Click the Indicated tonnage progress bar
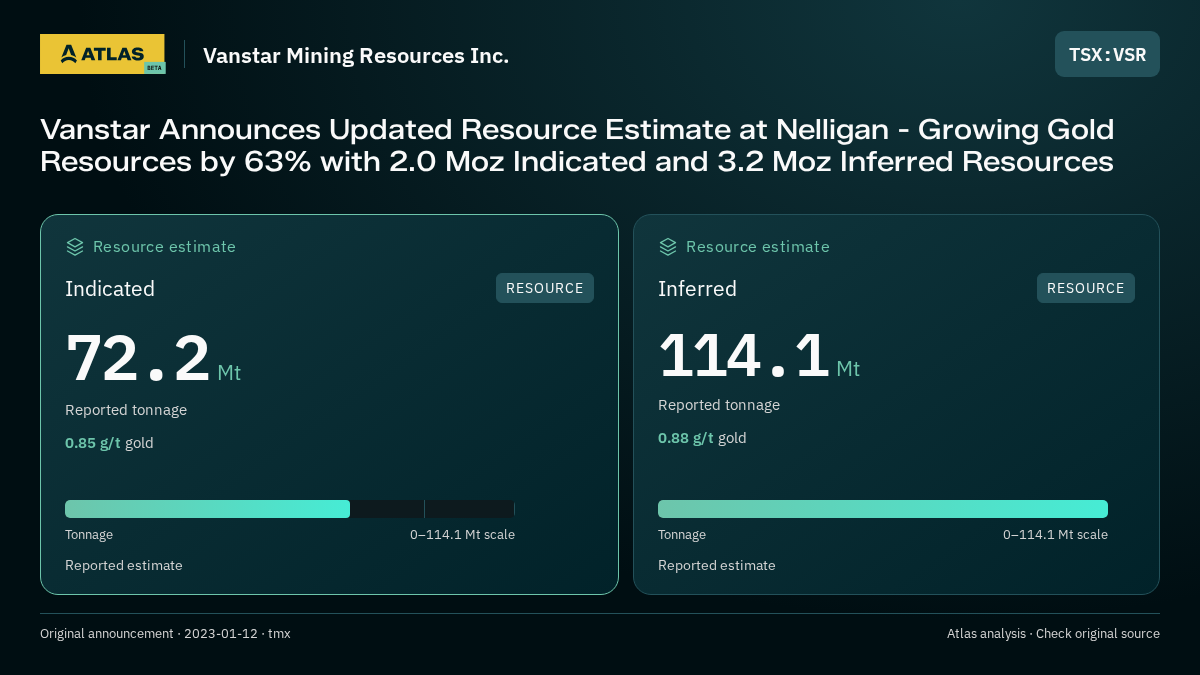The width and height of the screenshot is (1200, 675). [290, 509]
